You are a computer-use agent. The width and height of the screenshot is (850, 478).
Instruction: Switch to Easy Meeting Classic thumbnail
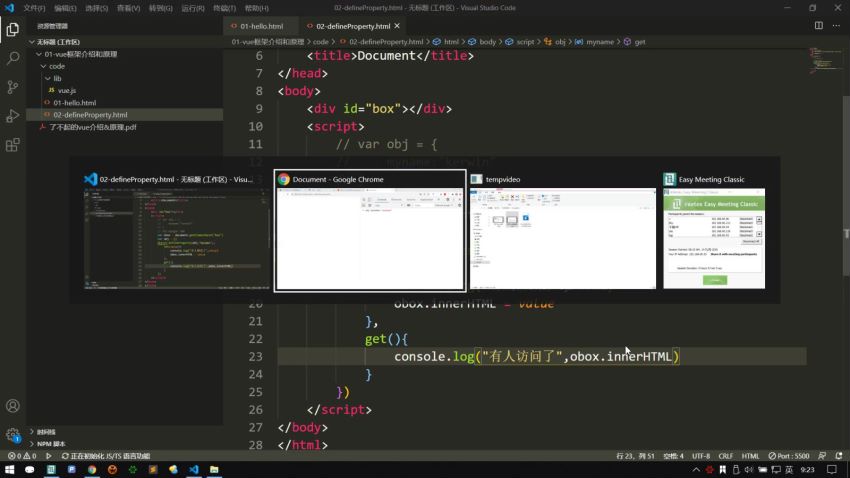(714, 231)
